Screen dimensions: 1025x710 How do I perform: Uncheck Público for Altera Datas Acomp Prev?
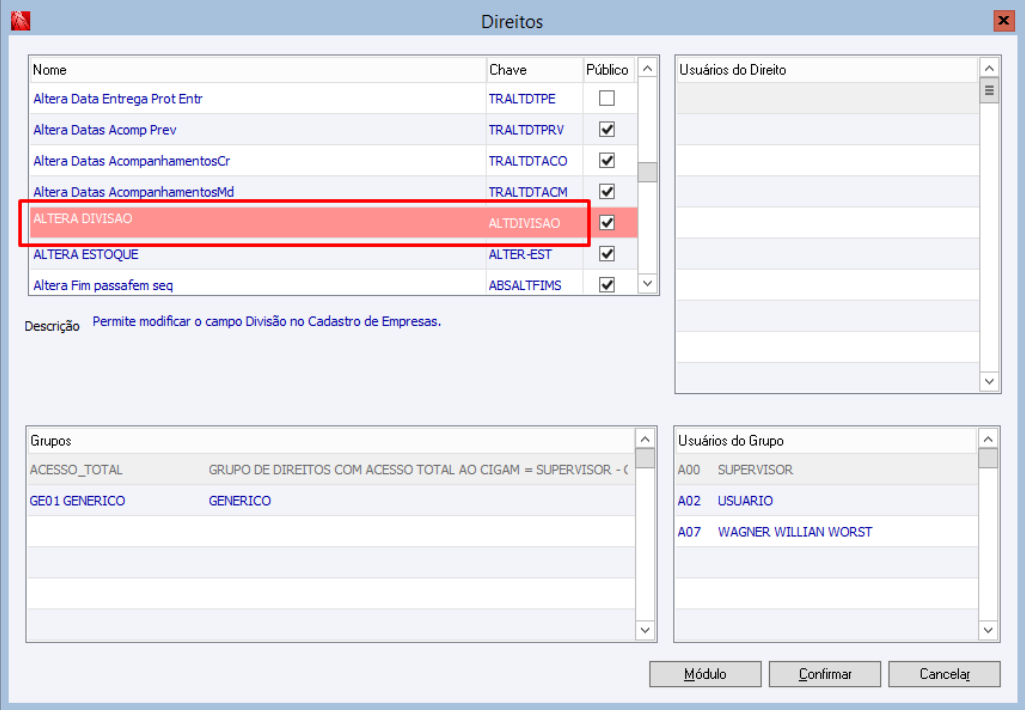607,129
